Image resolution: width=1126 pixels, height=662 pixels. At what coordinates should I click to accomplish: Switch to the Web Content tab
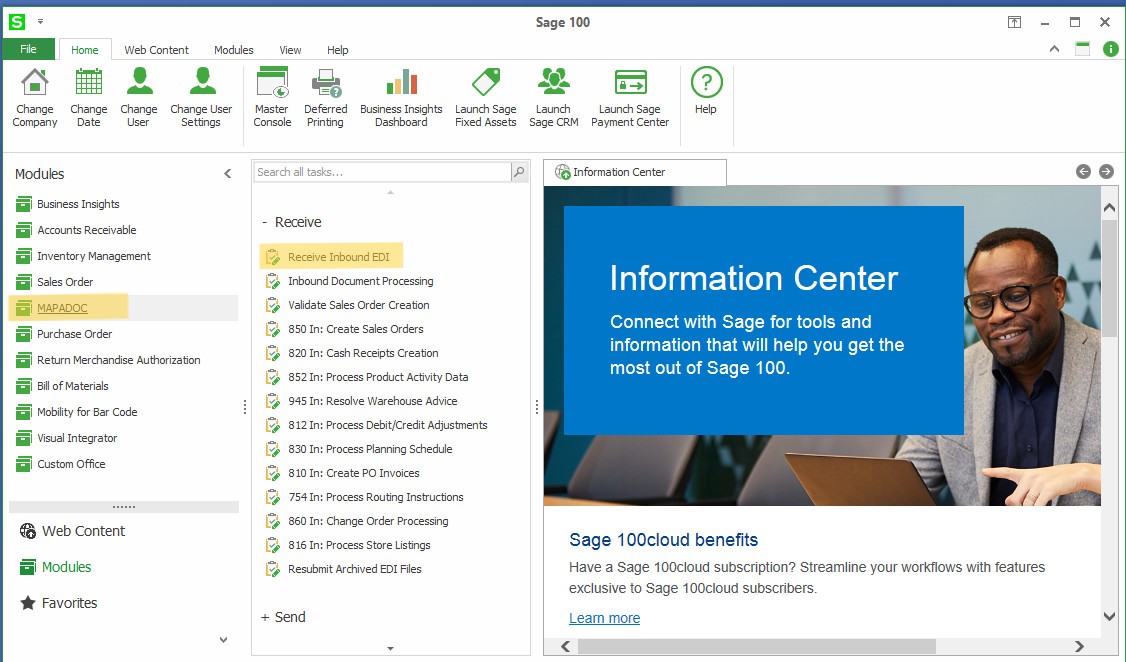click(157, 50)
